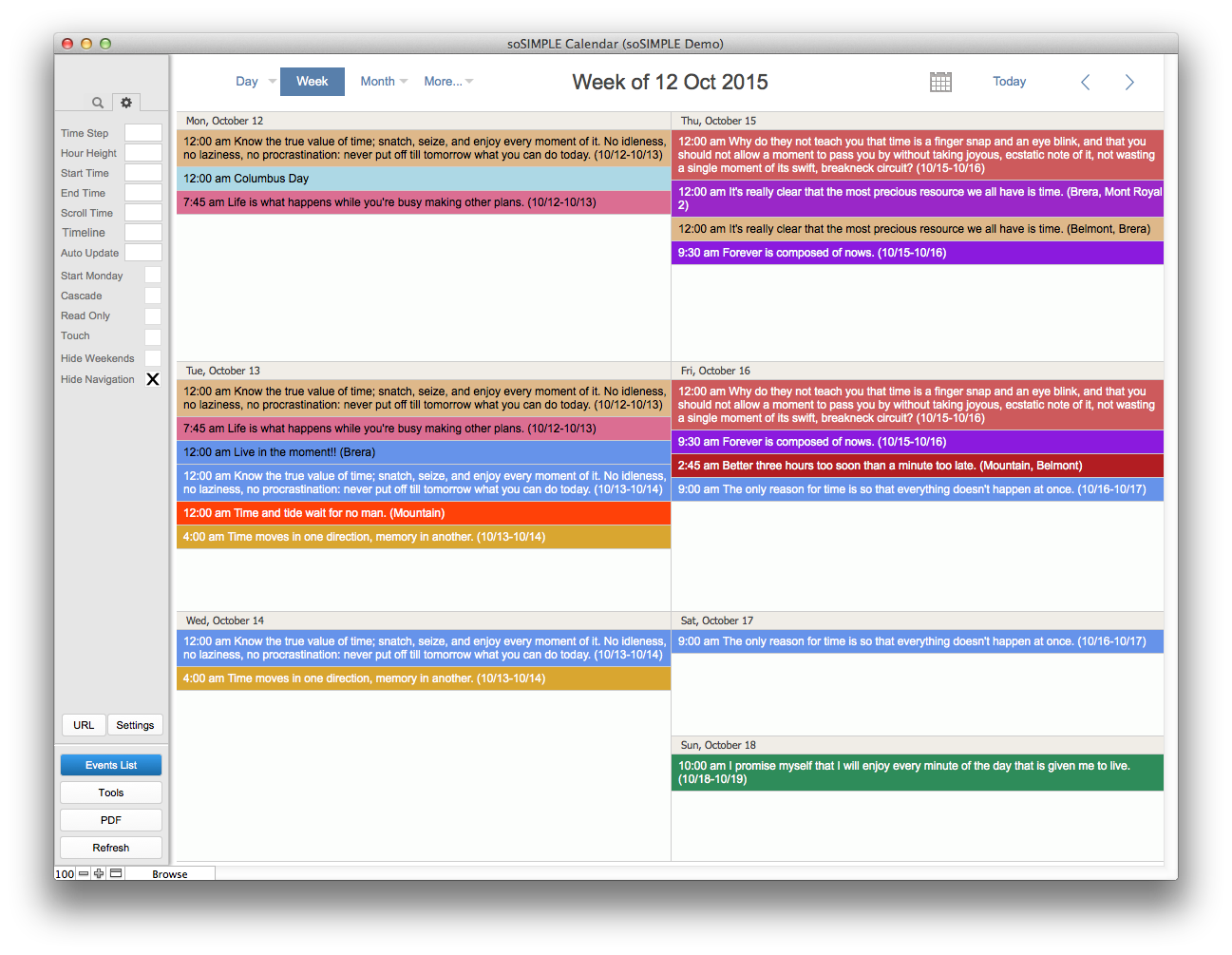Open the URL tab in sidebar
Image resolution: width=1232 pixels, height=955 pixels.
pyautogui.click(x=84, y=725)
